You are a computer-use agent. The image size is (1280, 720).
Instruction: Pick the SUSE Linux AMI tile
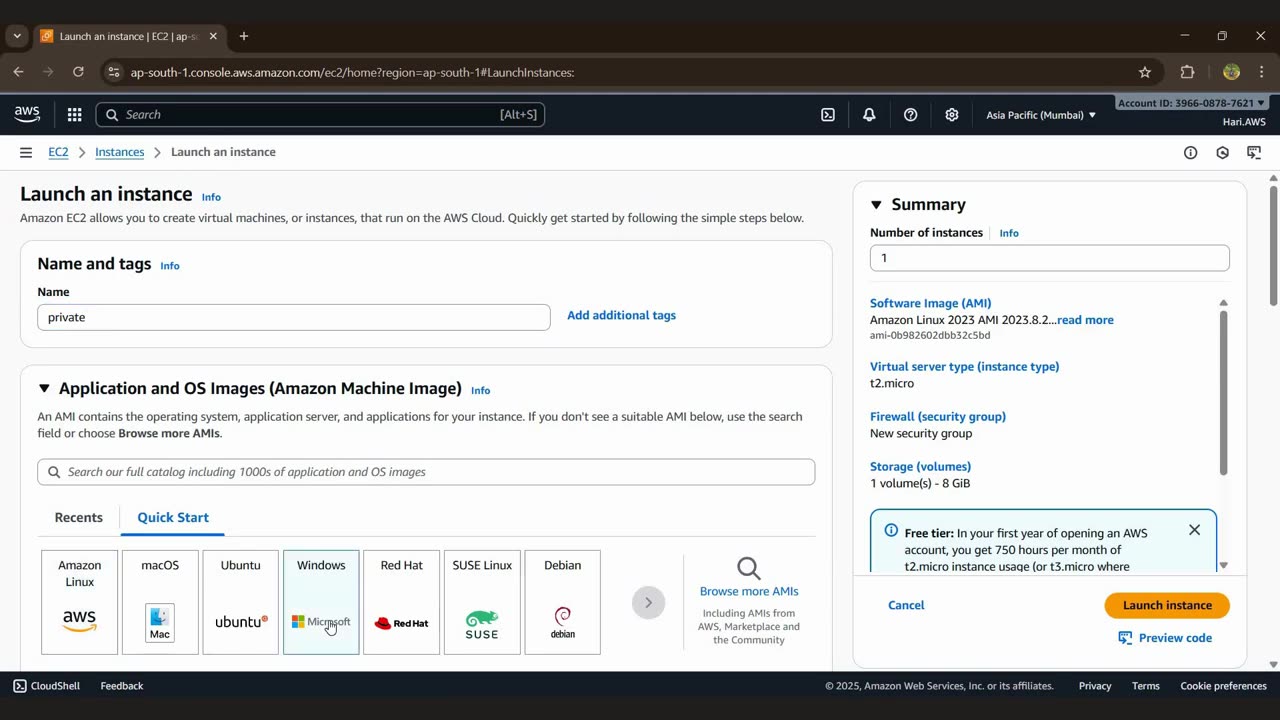tap(482, 602)
